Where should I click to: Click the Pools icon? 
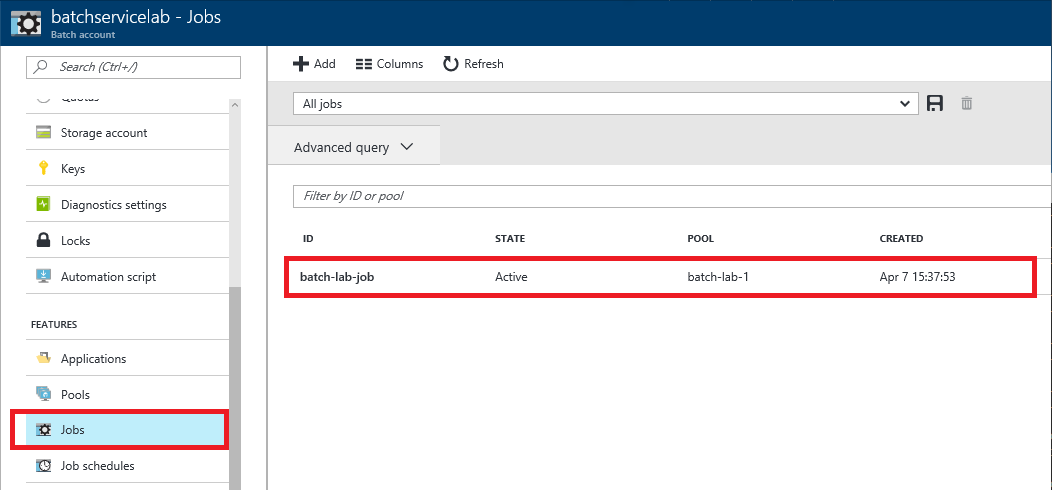coord(44,395)
